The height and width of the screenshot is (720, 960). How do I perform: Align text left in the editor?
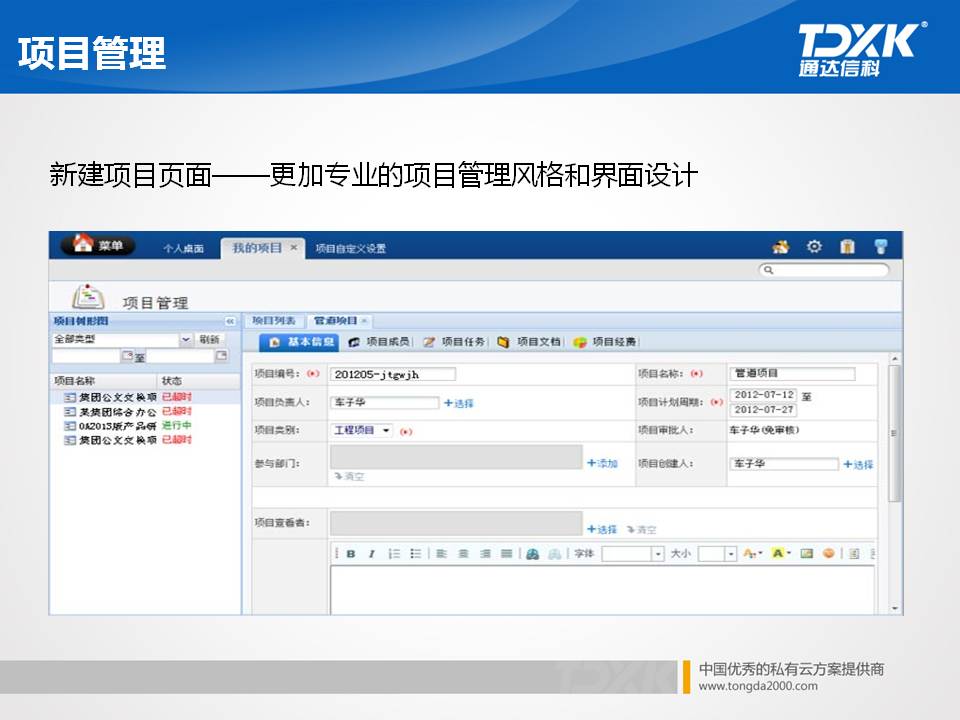(441, 553)
